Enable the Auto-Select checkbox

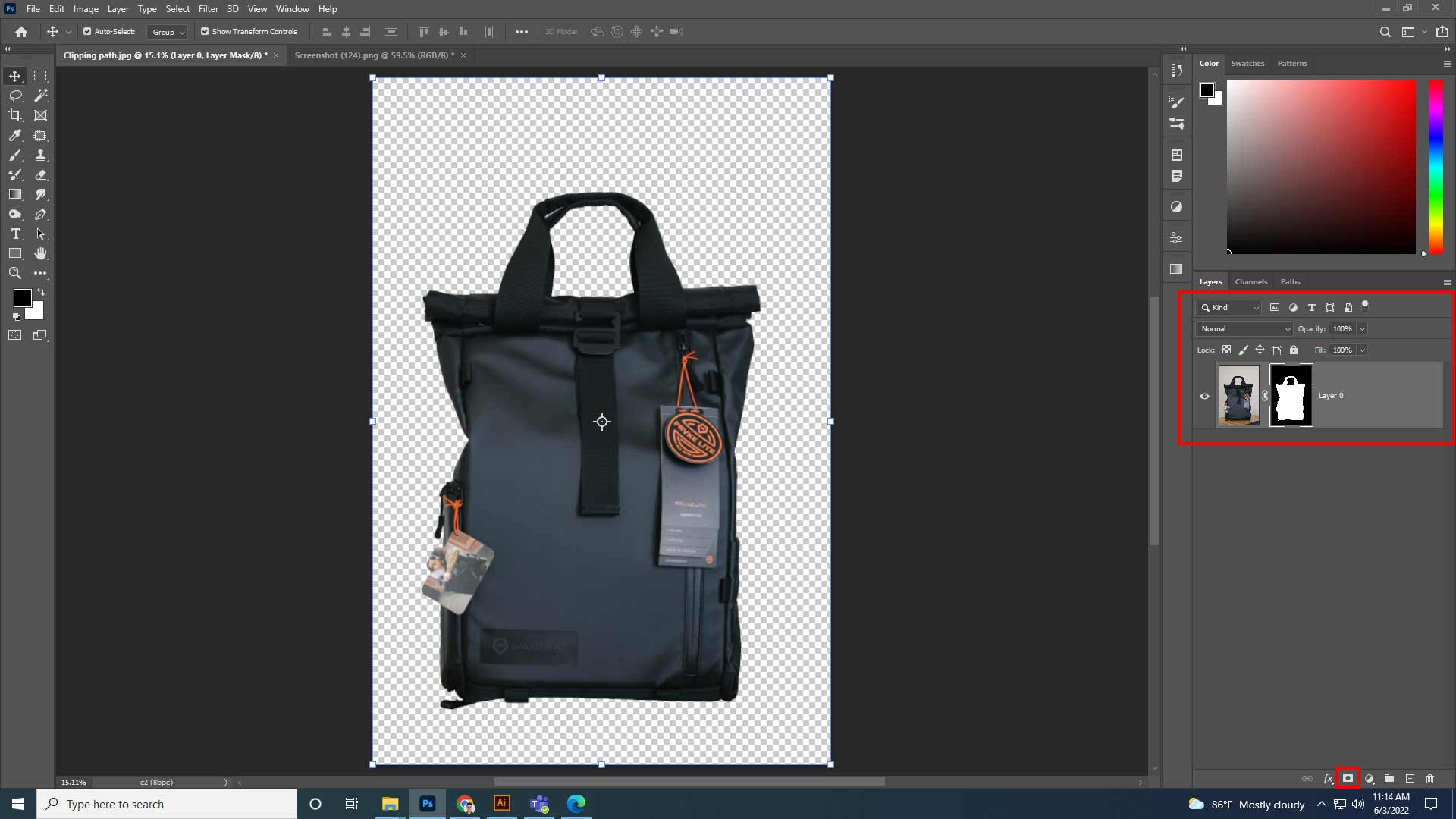[86, 31]
